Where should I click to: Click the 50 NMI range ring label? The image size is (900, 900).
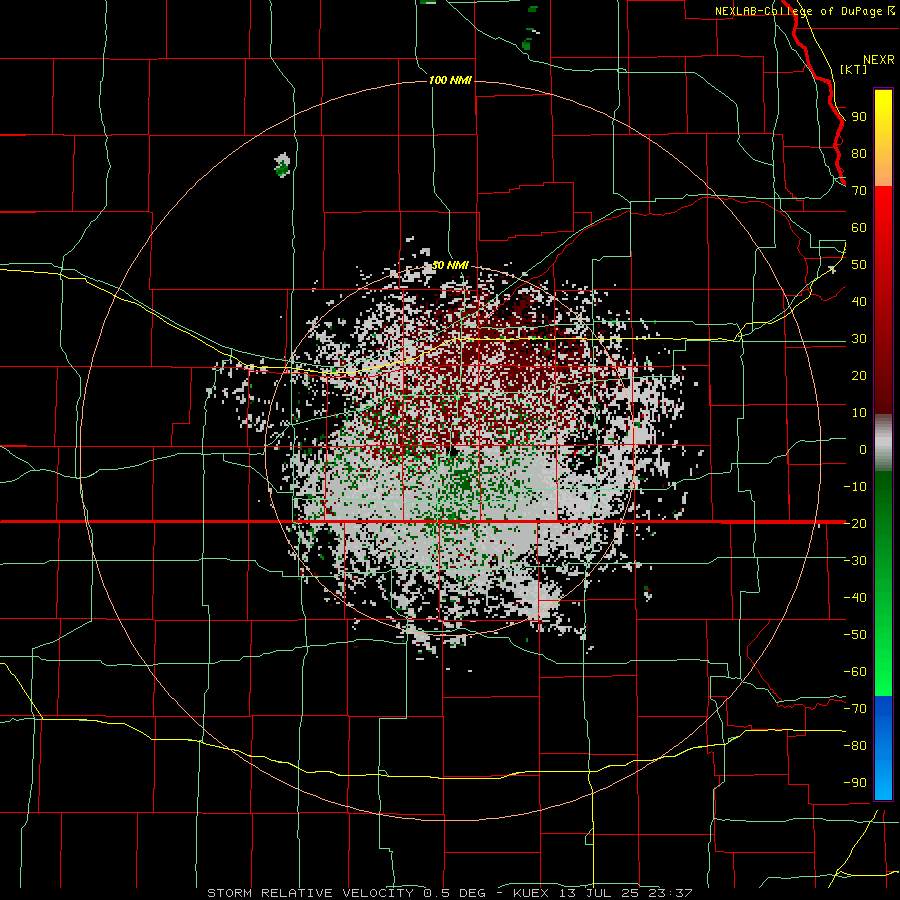(x=450, y=265)
